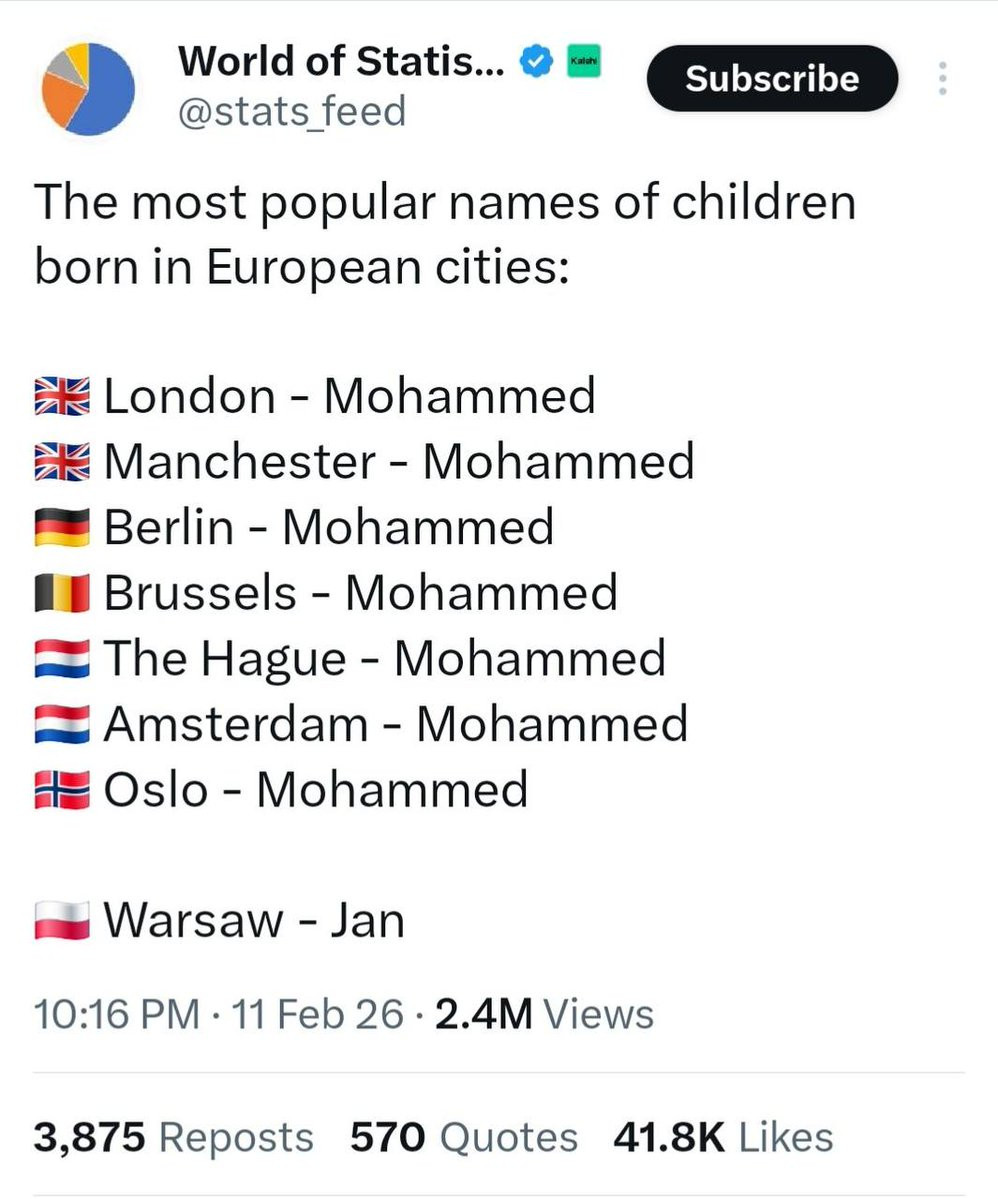Image resolution: width=998 pixels, height=1199 pixels.
Task: Open the World of Statis... profile name
Action: click(342, 63)
